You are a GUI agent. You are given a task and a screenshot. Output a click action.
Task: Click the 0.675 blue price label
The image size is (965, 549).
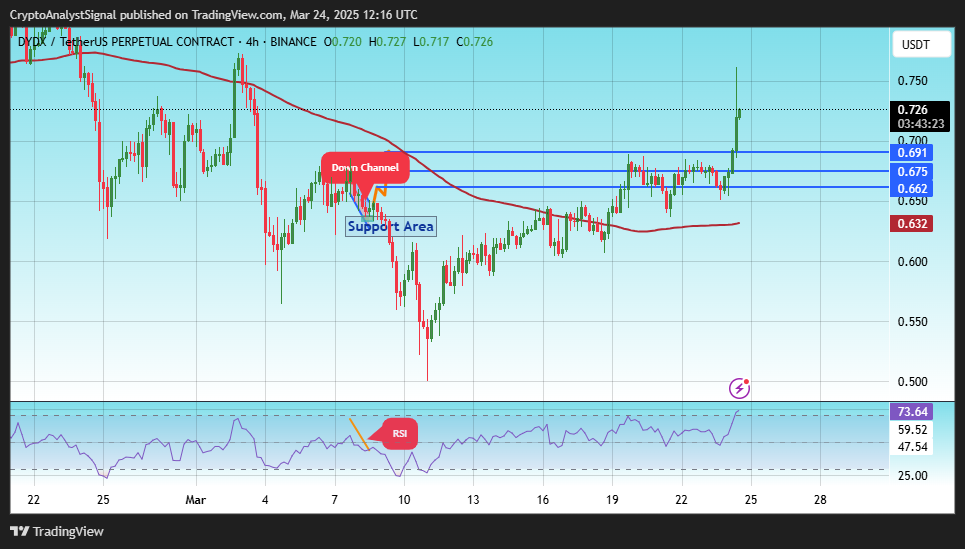click(x=911, y=171)
